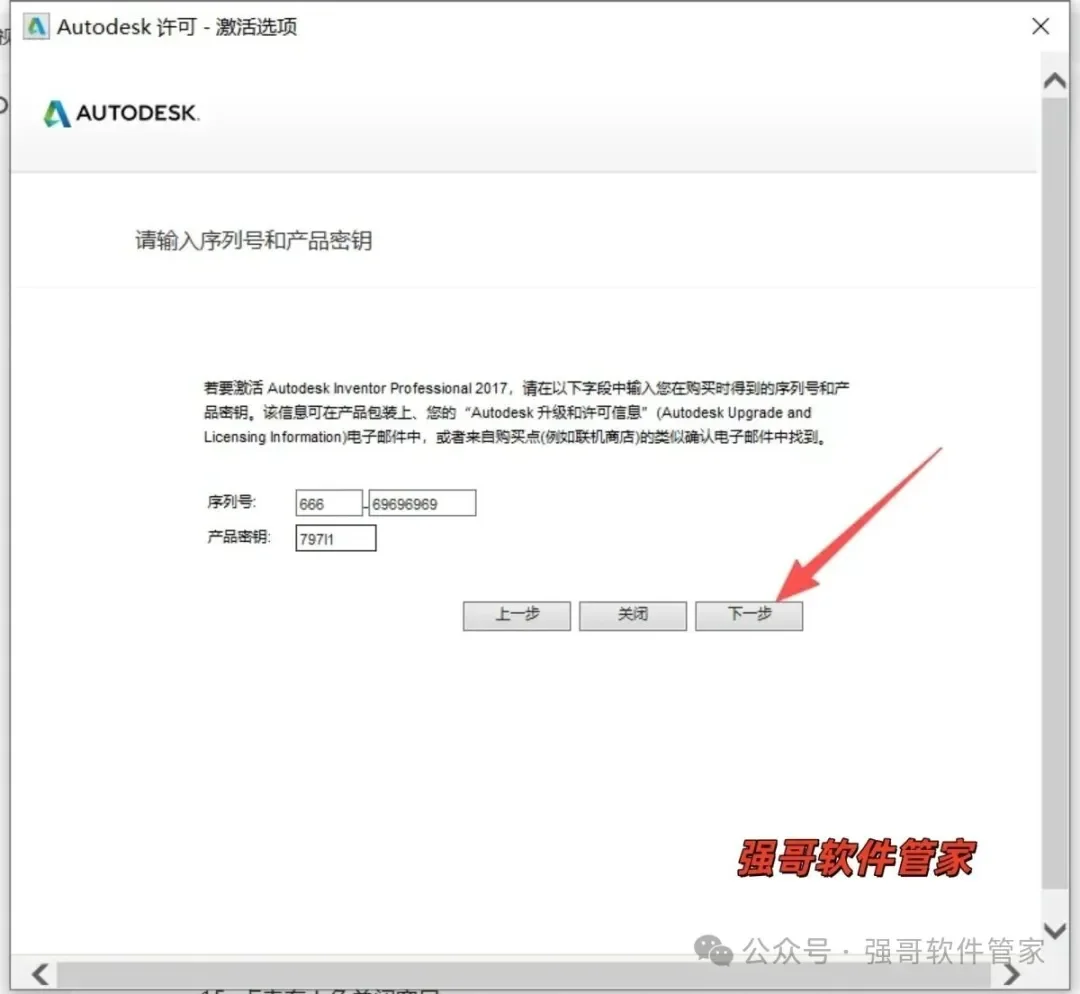Click the horizontal scrollbar right arrow
The width and height of the screenshot is (1080, 994).
click(x=1012, y=974)
